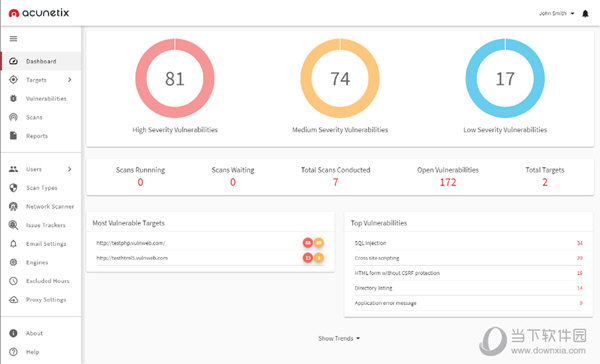Screen dimensions: 600x364
Task: Click the Scans Waiting value 0
Action: tap(233, 182)
